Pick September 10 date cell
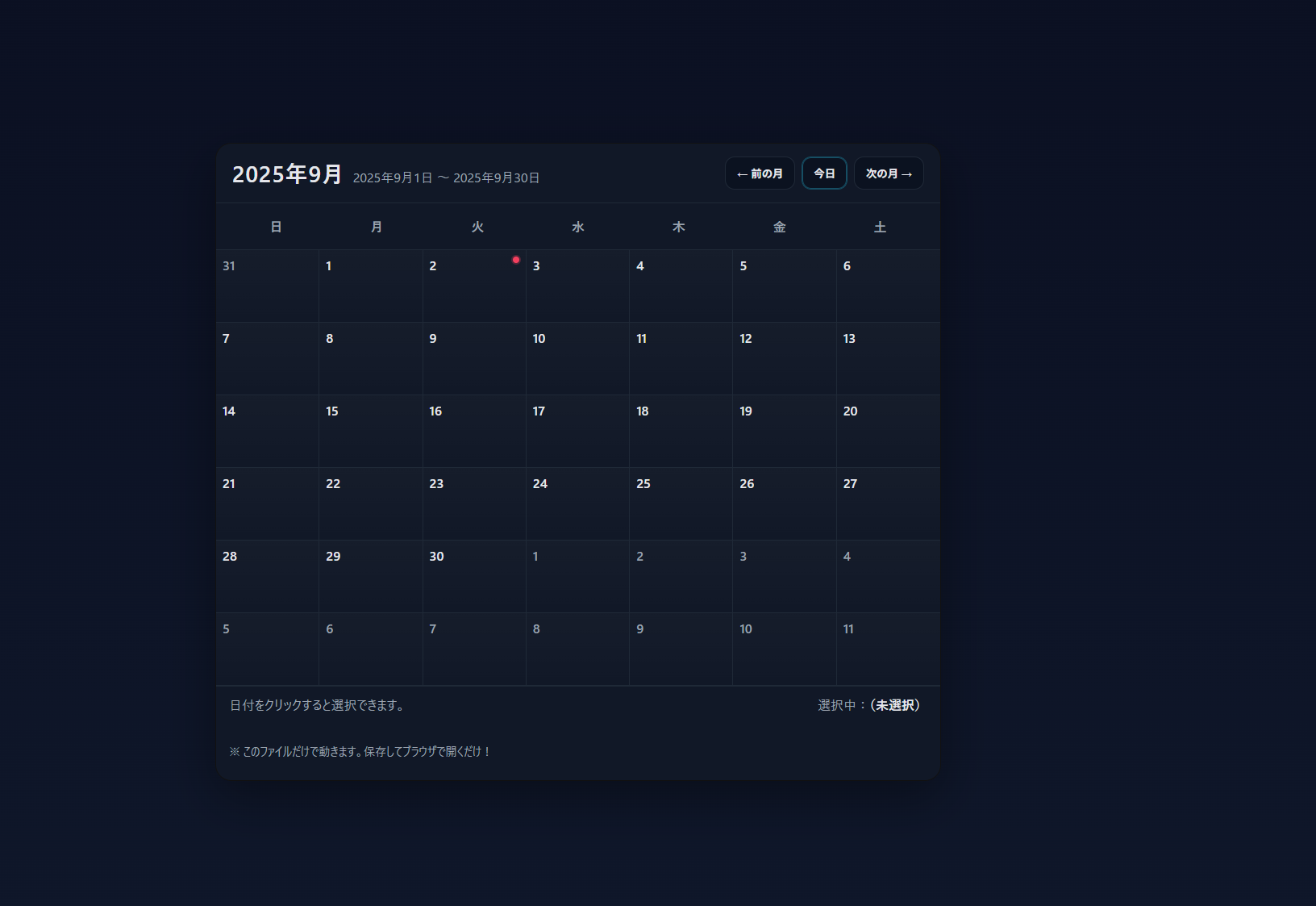 pyautogui.click(x=577, y=359)
